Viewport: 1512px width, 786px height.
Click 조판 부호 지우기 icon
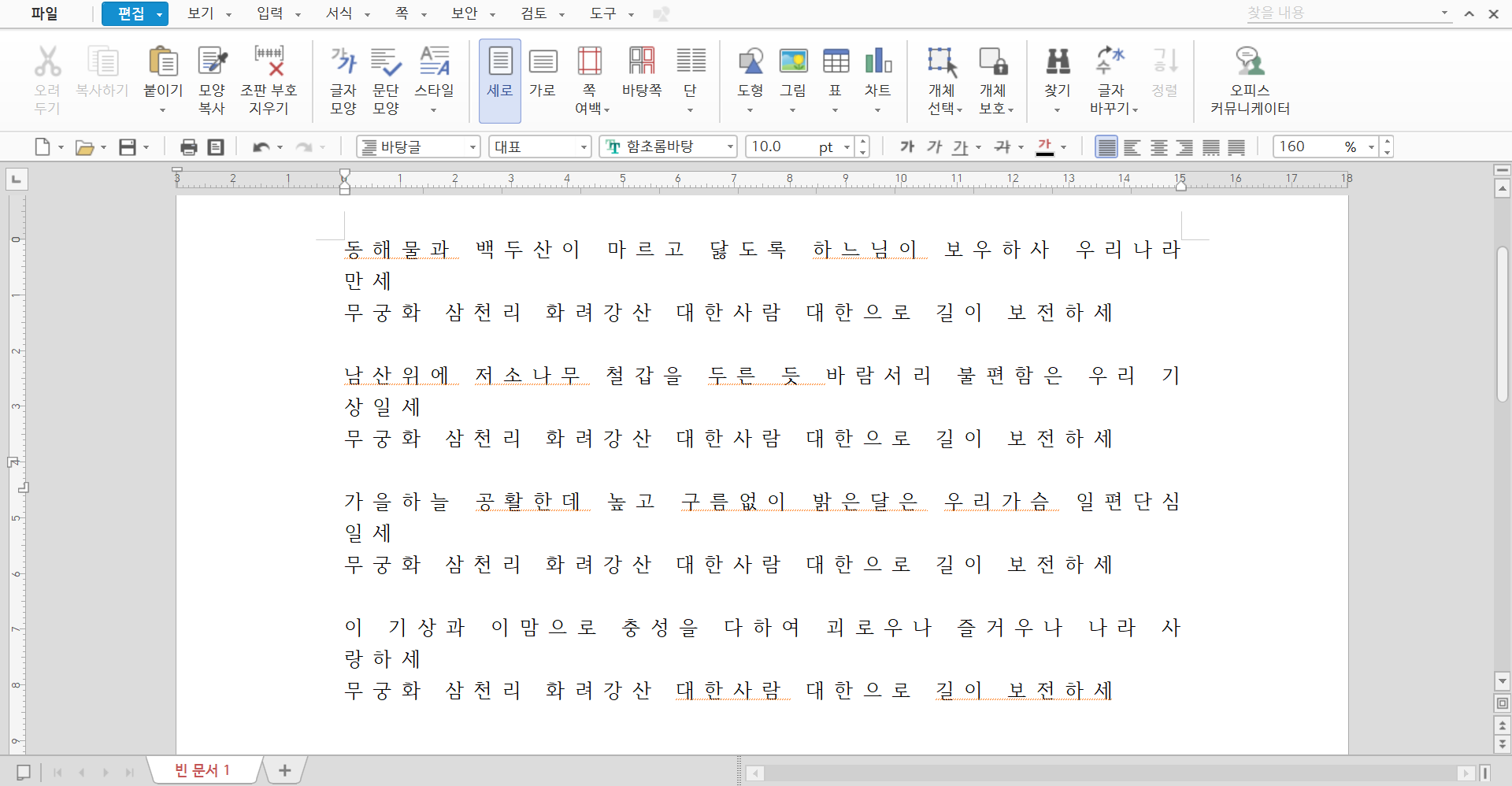click(269, 61)
